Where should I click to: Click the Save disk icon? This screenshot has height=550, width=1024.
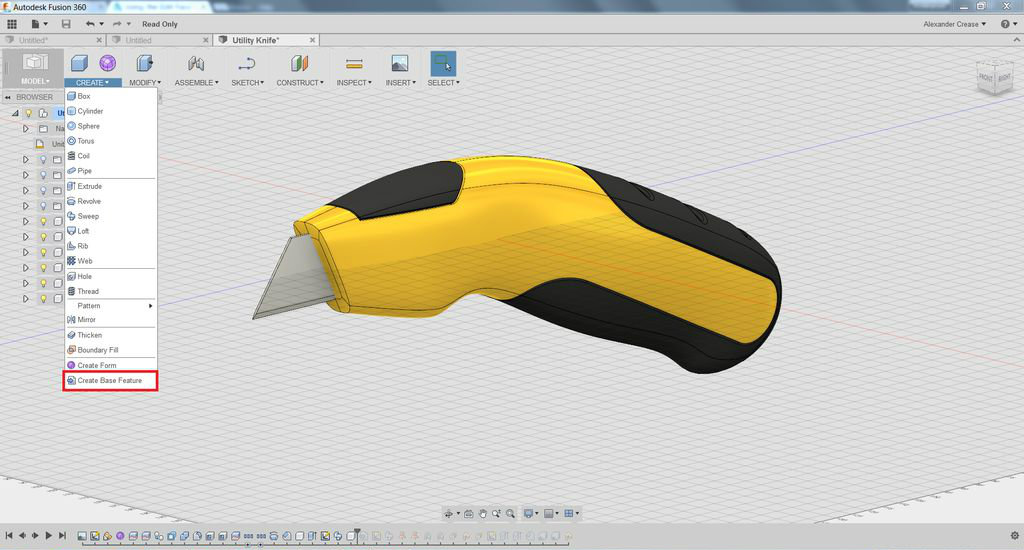pyautogui.click(x=66, y=24)
